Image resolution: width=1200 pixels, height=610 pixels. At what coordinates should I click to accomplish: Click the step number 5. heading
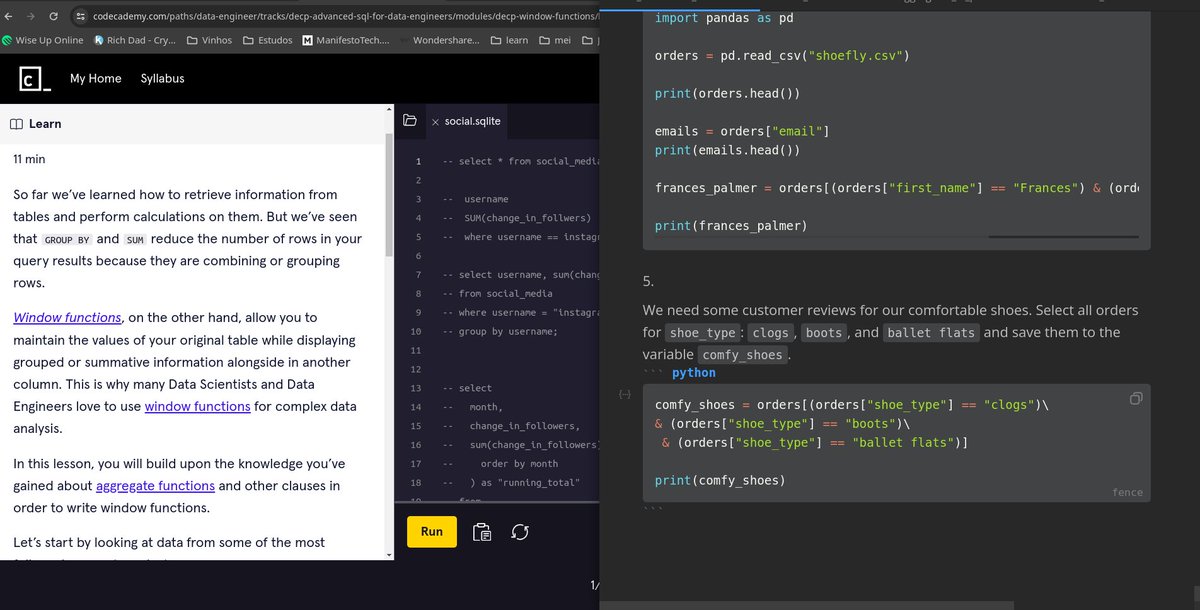648,281
